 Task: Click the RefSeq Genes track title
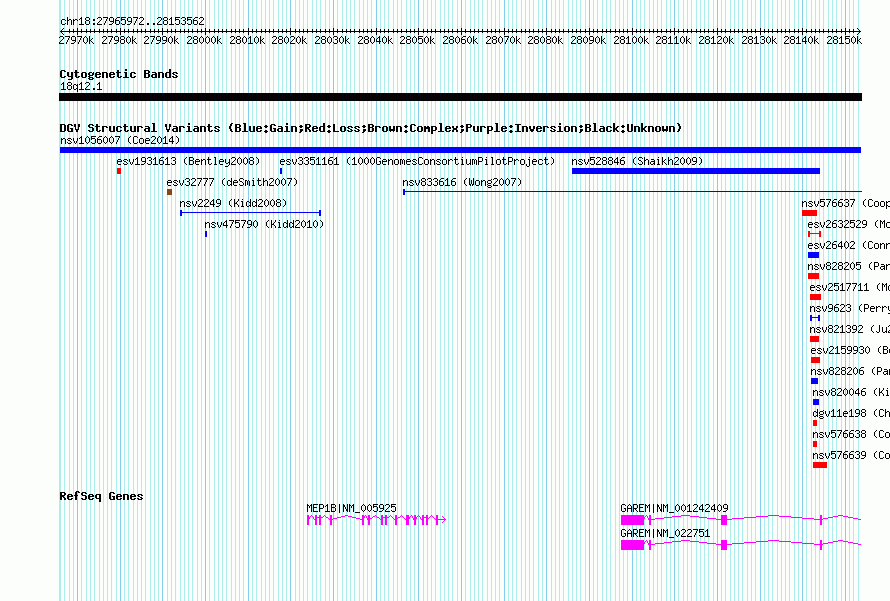101,496
